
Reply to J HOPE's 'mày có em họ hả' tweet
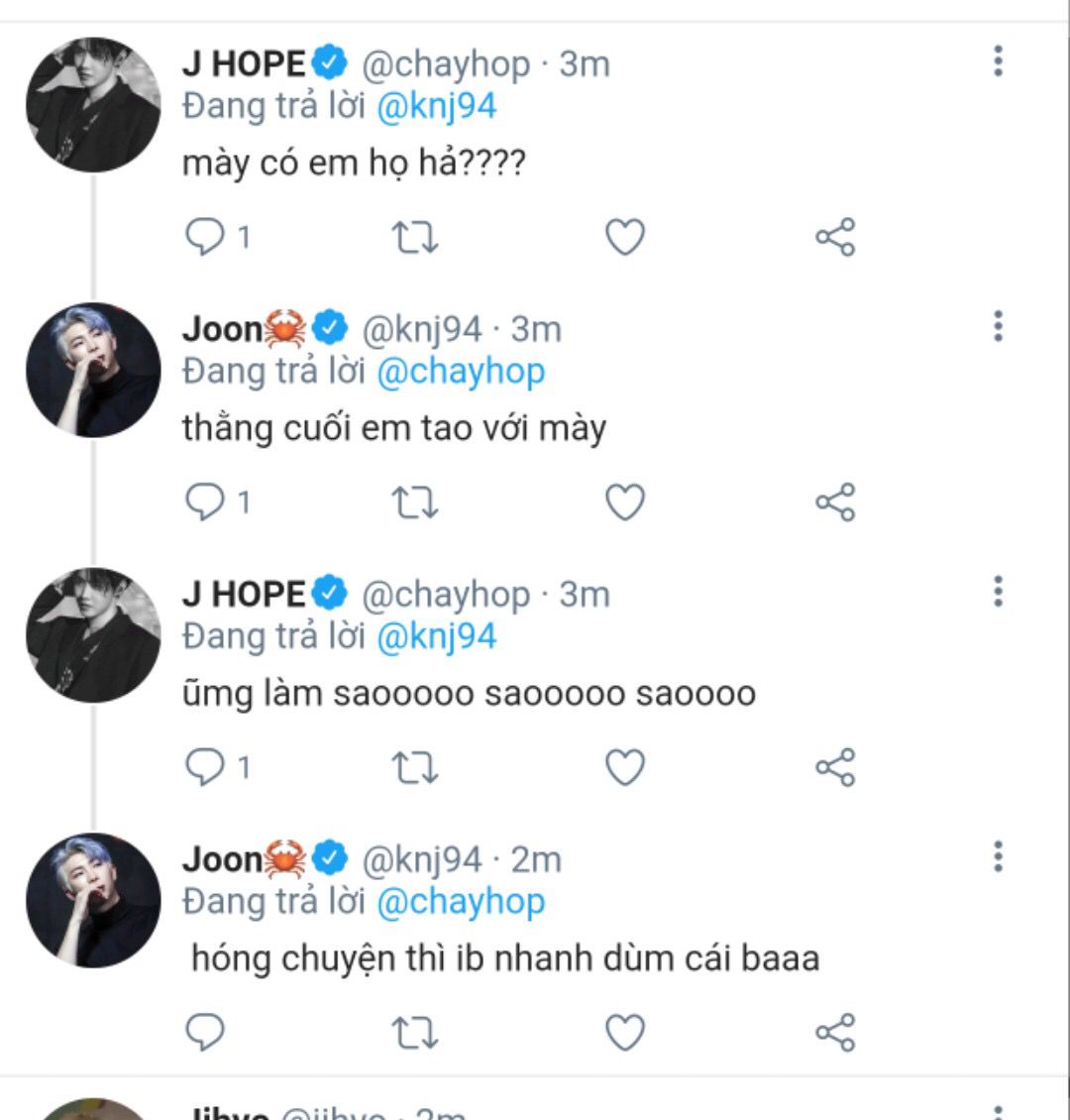205,237
